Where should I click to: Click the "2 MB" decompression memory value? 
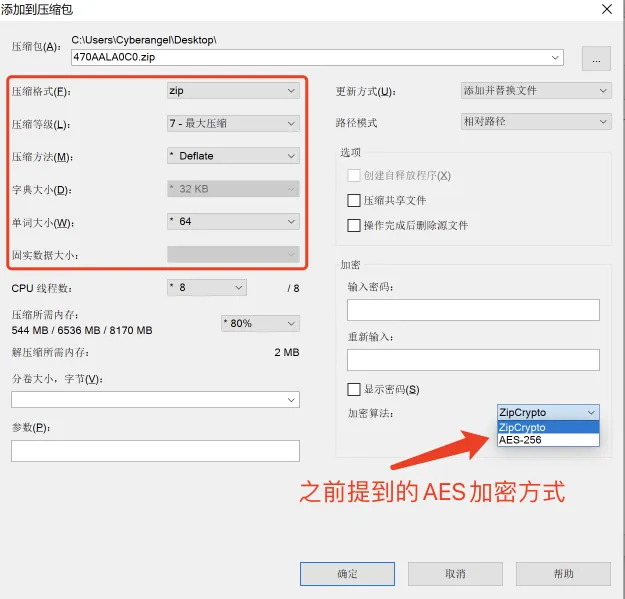point(287,352)
